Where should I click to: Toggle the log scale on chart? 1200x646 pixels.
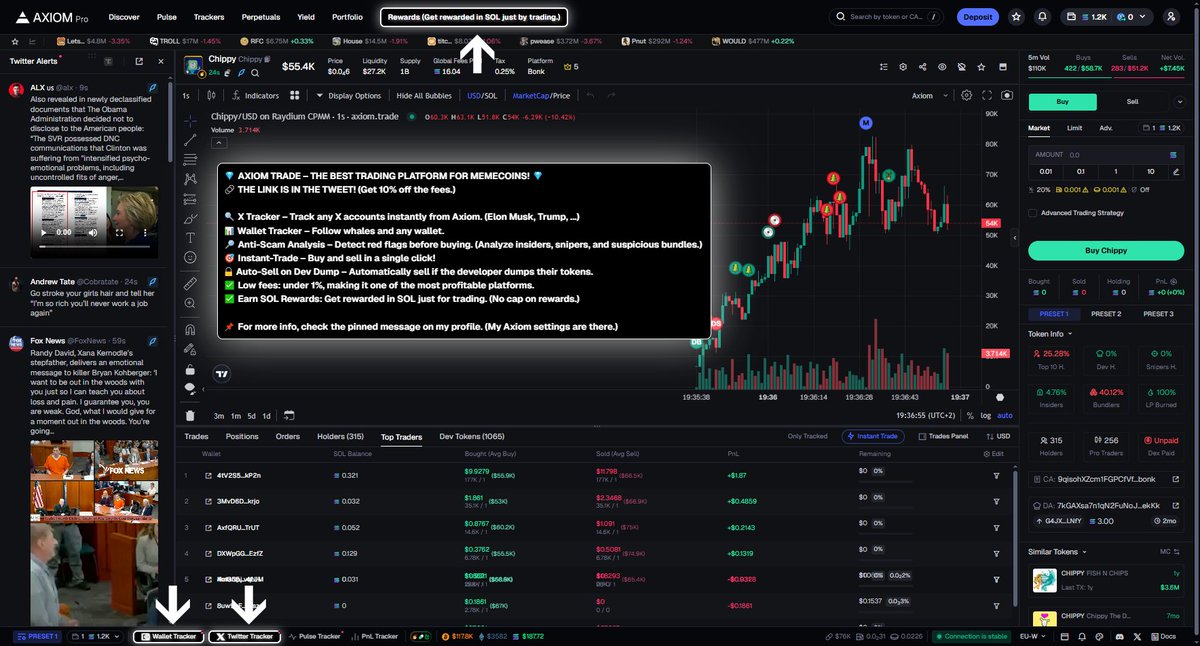987,415
